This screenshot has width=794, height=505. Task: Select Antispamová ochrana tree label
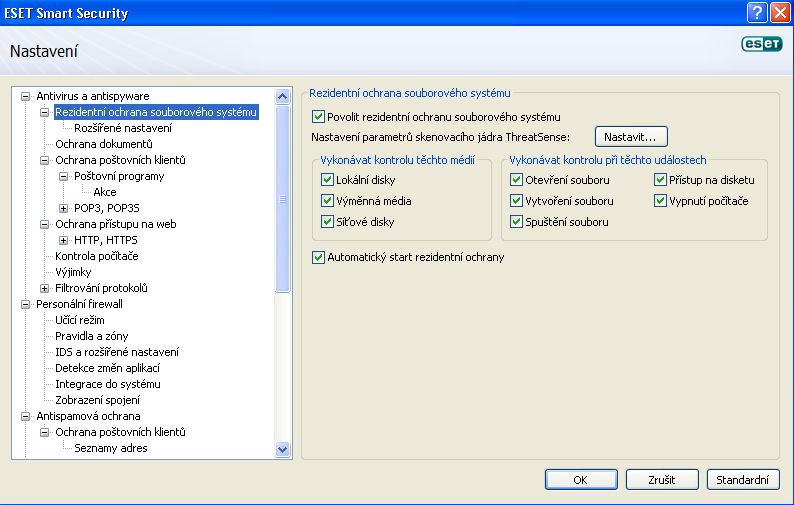[x=88, y=416]
